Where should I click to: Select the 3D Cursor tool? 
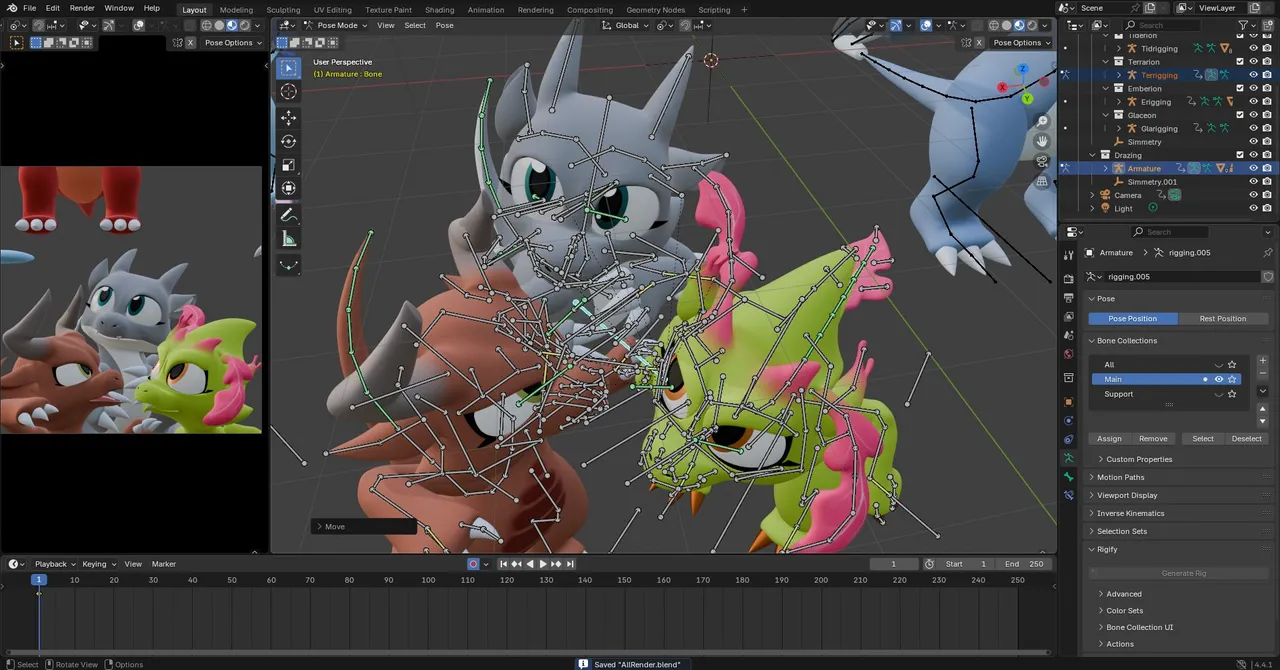click(x=288, y=92)
